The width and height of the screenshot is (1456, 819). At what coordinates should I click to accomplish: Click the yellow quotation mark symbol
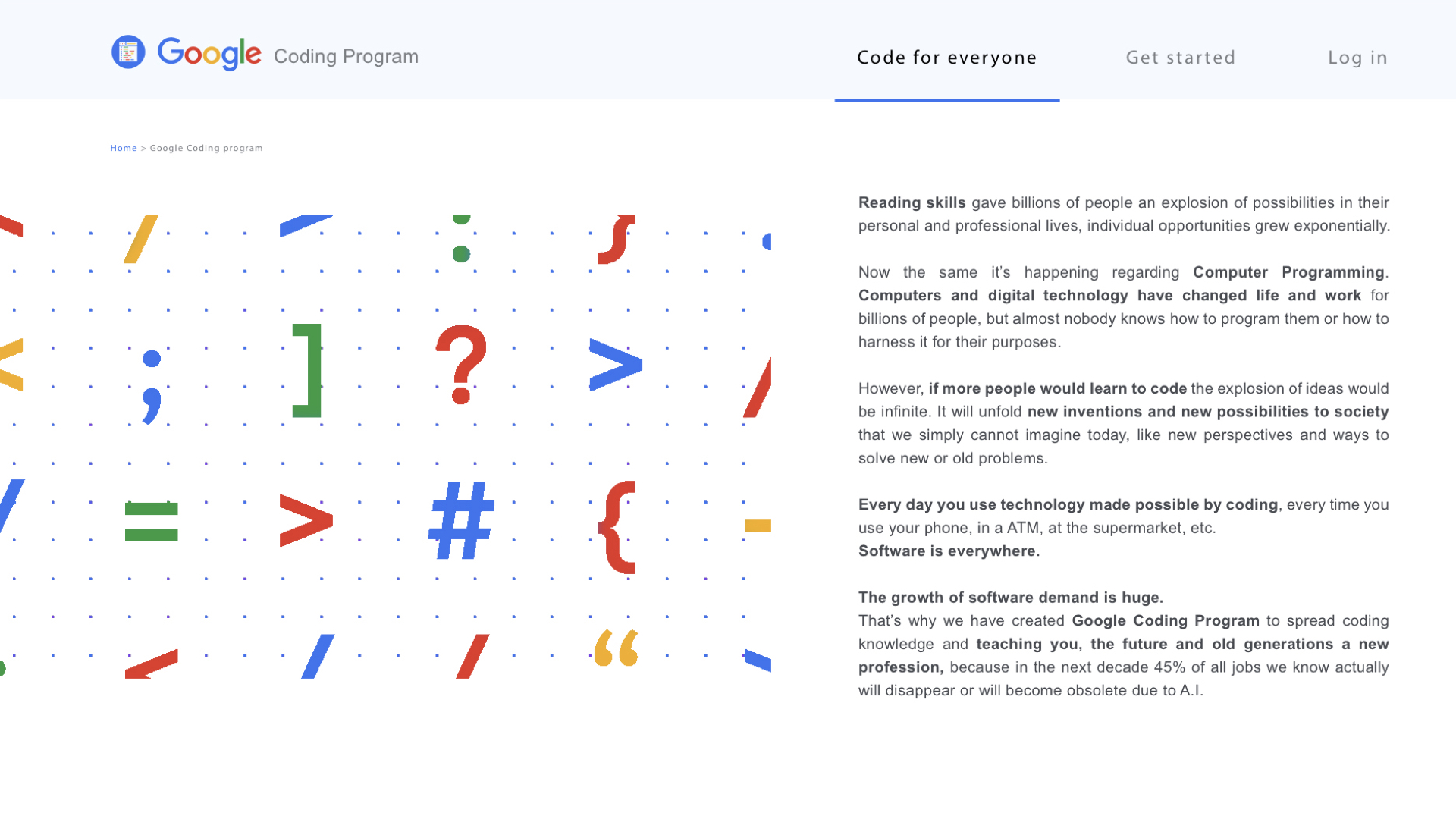click(x=616, y=648)
